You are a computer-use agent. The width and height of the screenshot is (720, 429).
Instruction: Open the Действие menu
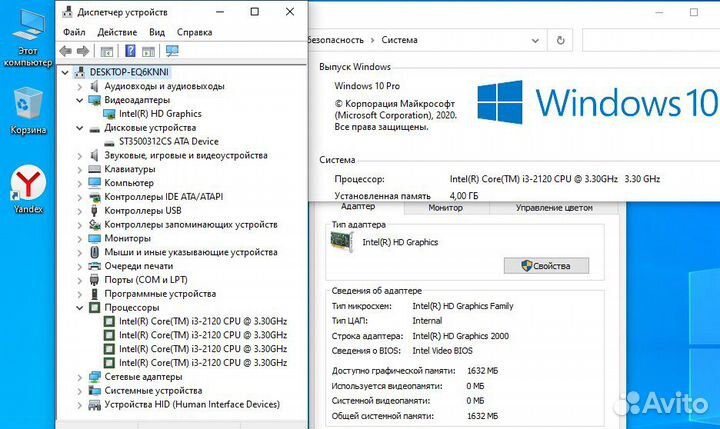coord(117,32)
